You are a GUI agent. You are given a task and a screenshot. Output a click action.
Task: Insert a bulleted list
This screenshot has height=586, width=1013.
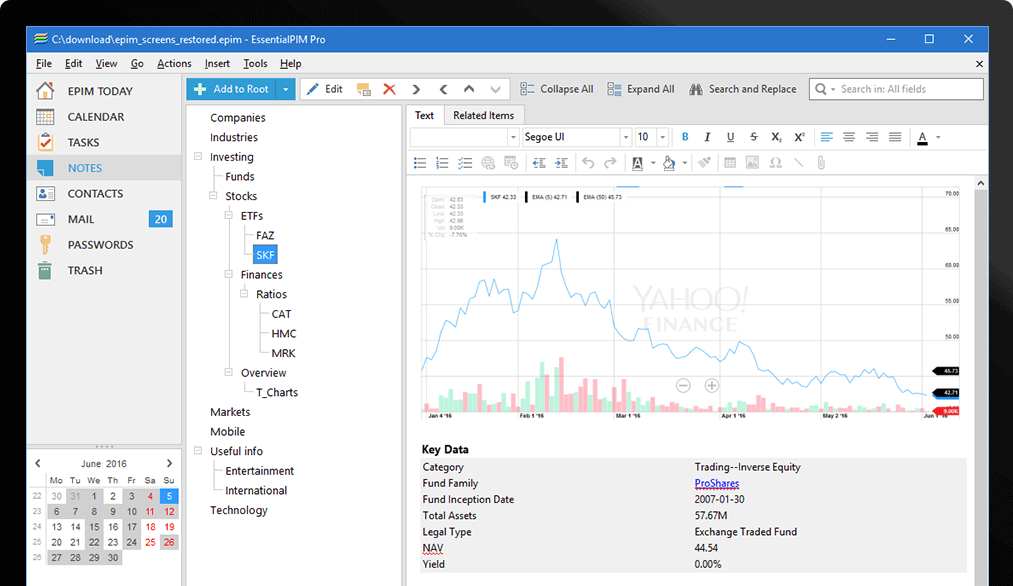[x=420, y=163]
